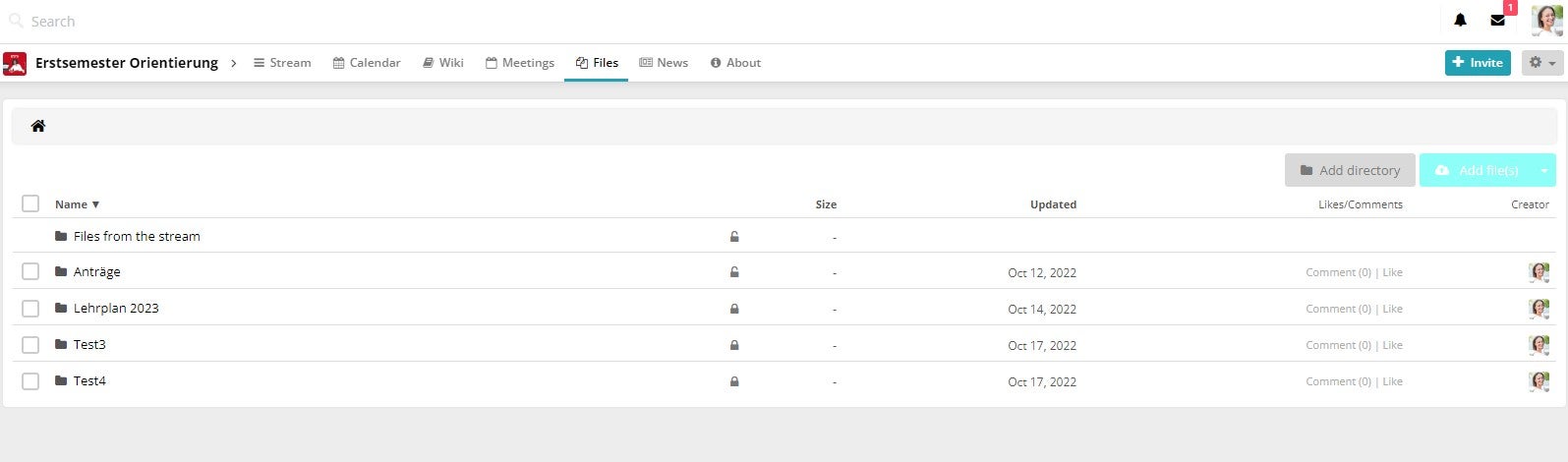
Task: Click the lock icon beside Lehrplan 2023
Action: (x=734, y=309)
